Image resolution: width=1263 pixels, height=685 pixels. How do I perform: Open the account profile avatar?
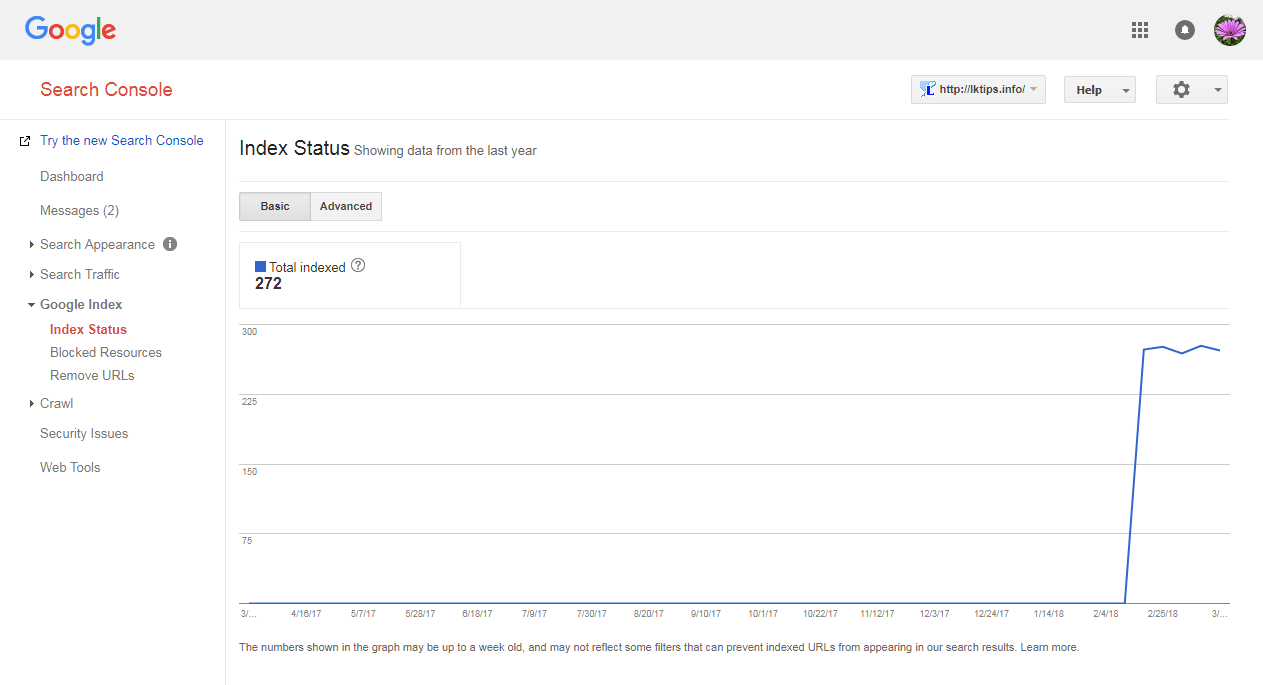tap(1230, 30)
